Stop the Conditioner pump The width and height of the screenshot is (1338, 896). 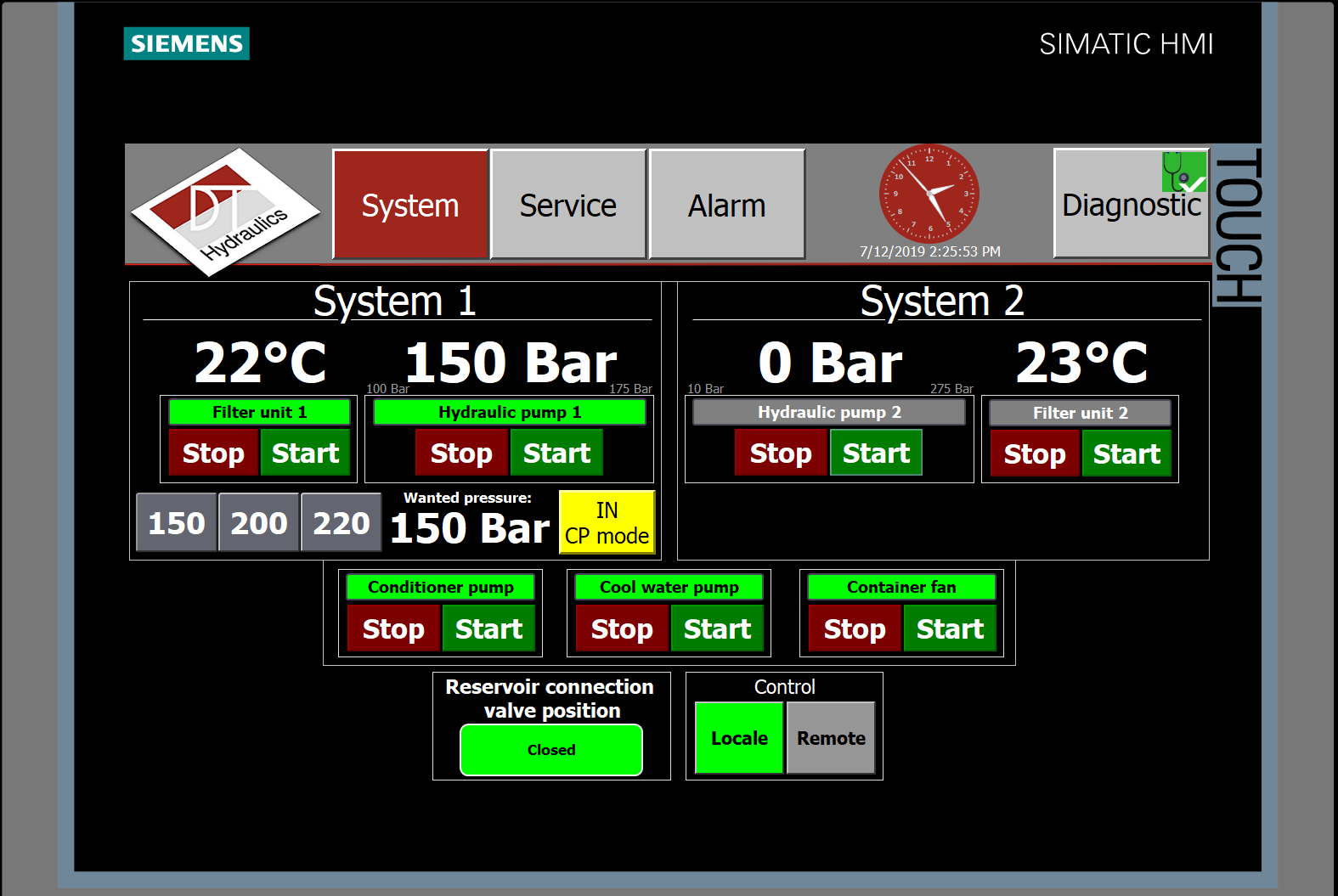392,629
